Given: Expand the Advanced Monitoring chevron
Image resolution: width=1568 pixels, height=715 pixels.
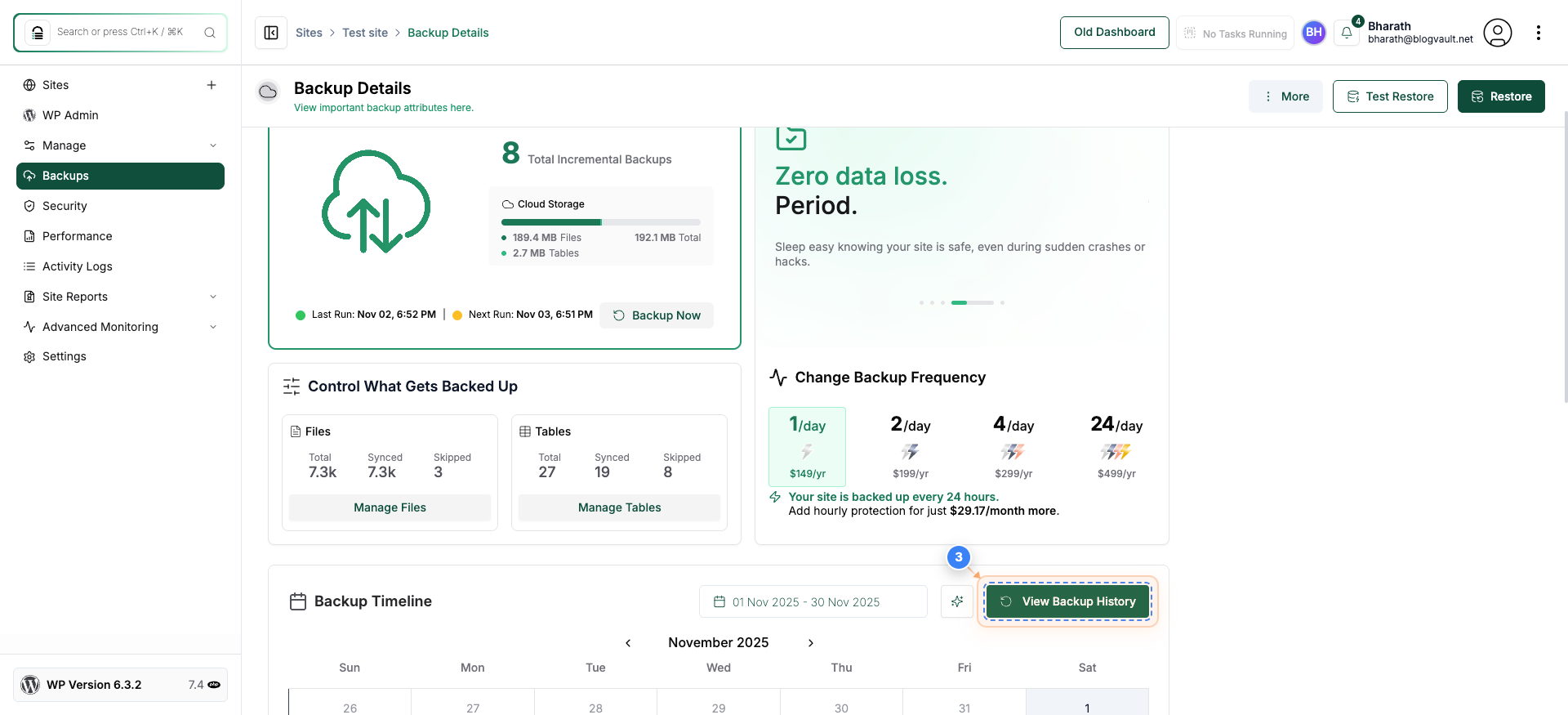Looking at the screenshot, I should click(213, 327).
